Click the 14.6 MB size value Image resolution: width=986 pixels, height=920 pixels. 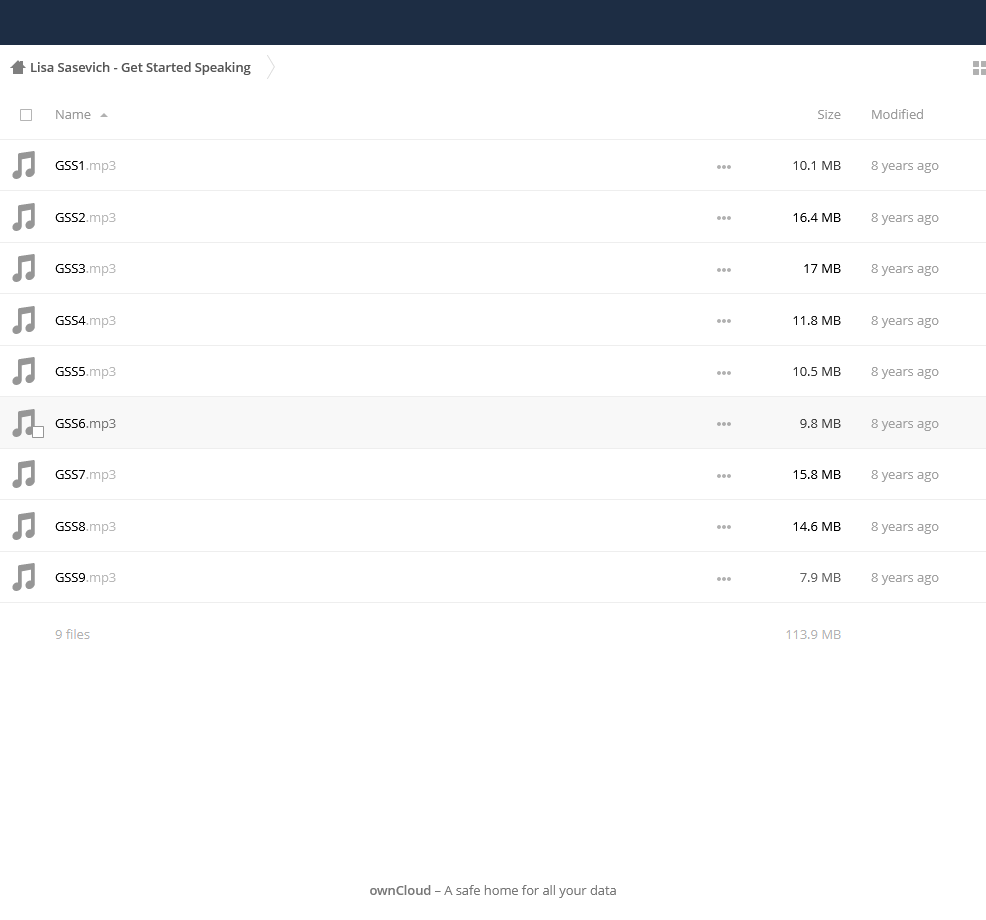tap(816, 526)
